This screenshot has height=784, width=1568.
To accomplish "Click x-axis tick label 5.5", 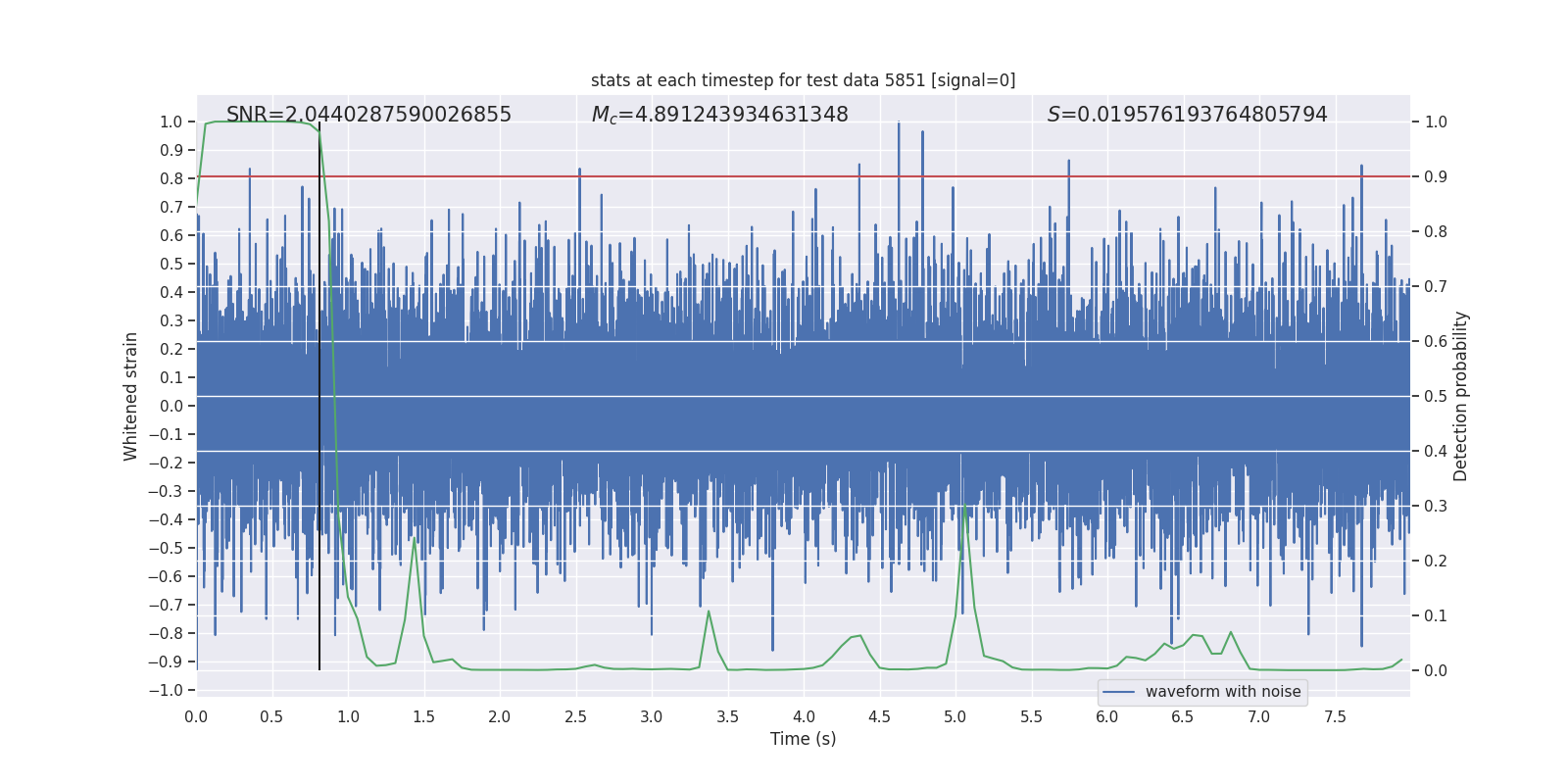I will (1031, 716).
